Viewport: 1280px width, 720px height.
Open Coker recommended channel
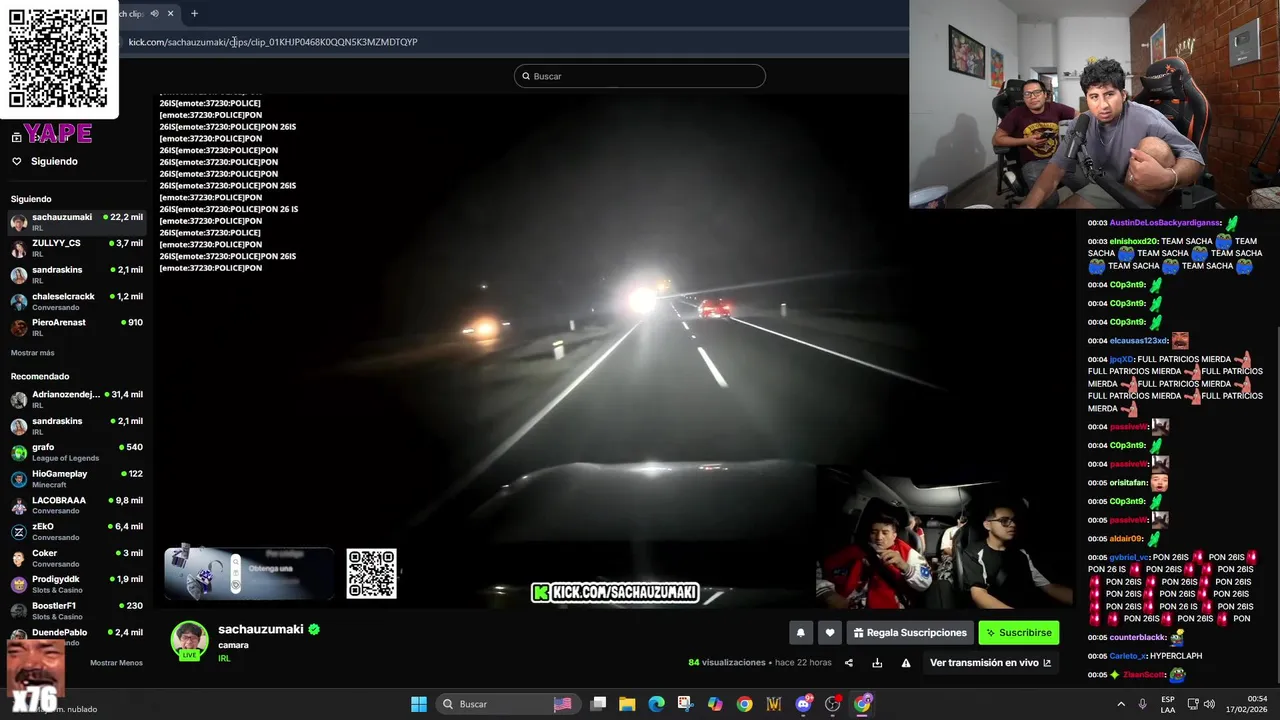click(77, 558)
